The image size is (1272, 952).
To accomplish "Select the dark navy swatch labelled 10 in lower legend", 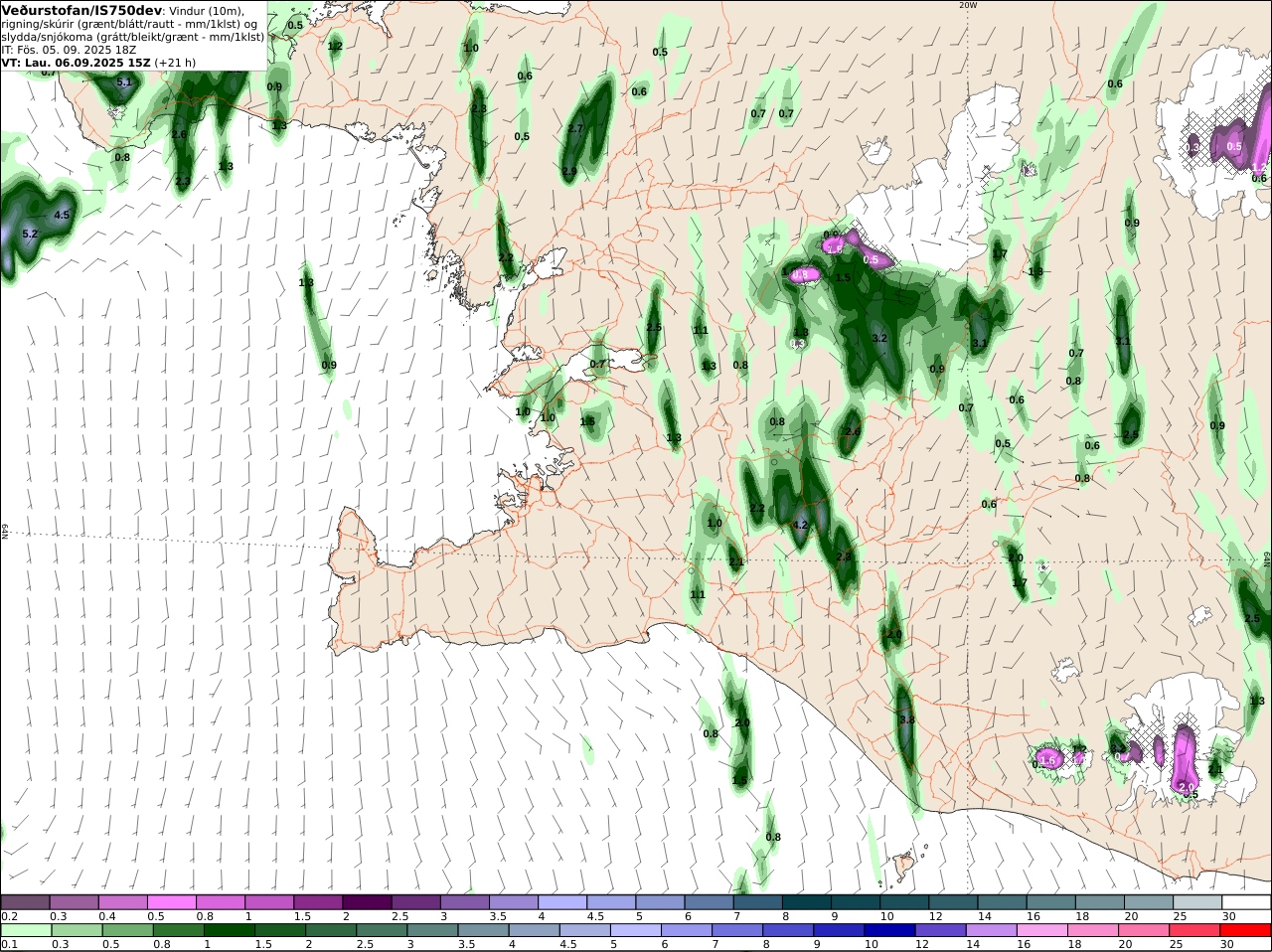I will (890, 930).
